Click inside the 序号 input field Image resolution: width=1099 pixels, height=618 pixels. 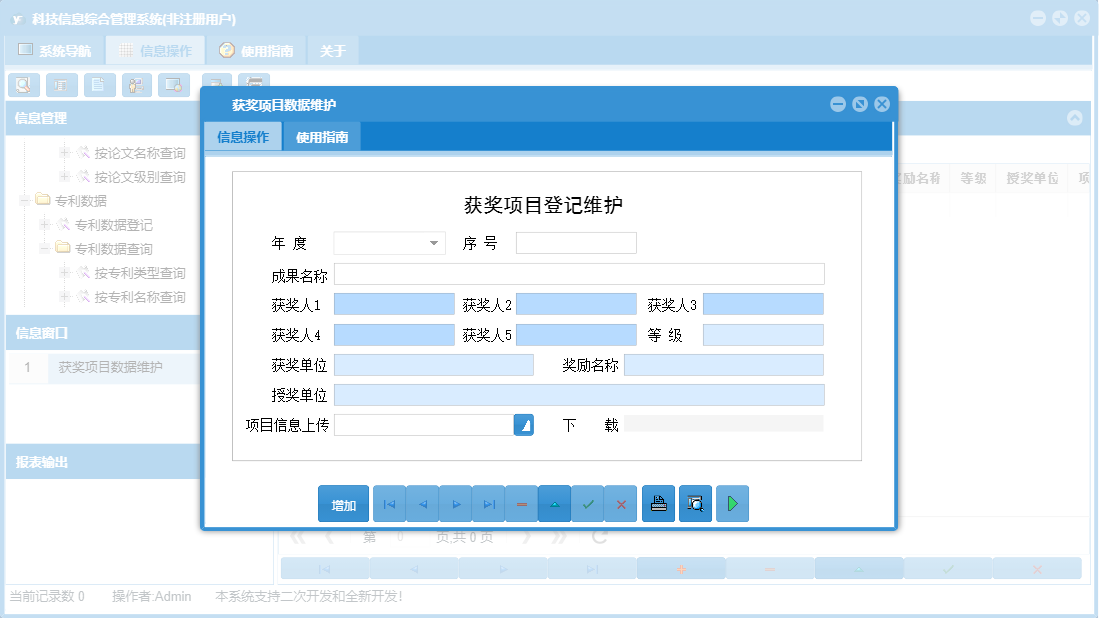pos(575,242)
